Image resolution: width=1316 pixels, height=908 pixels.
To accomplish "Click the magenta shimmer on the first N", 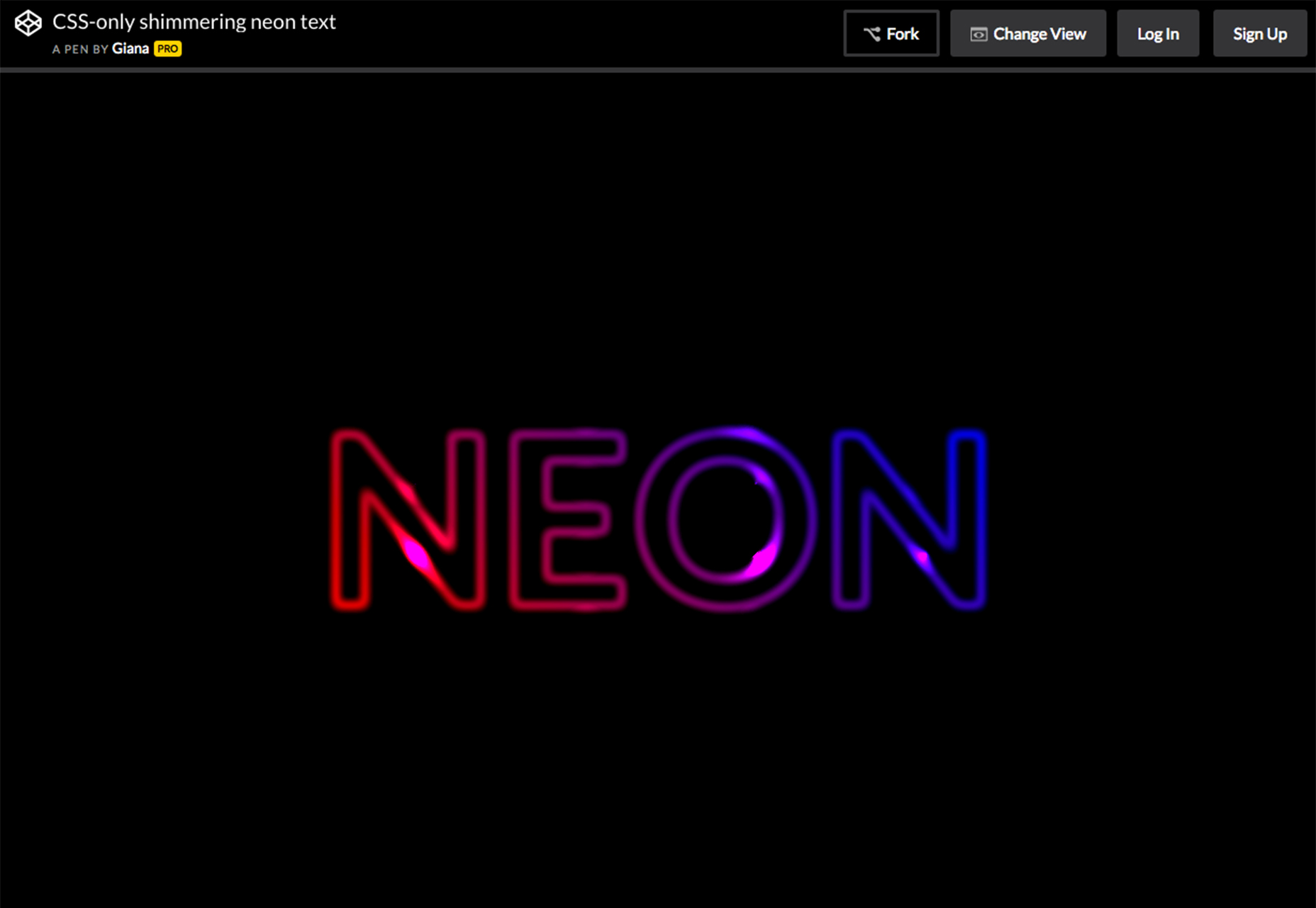I will [417, 555].
